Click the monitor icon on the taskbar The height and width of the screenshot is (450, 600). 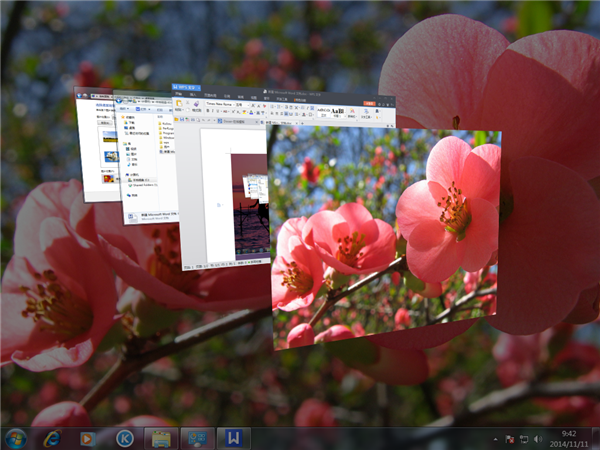[x=196, y=438]
